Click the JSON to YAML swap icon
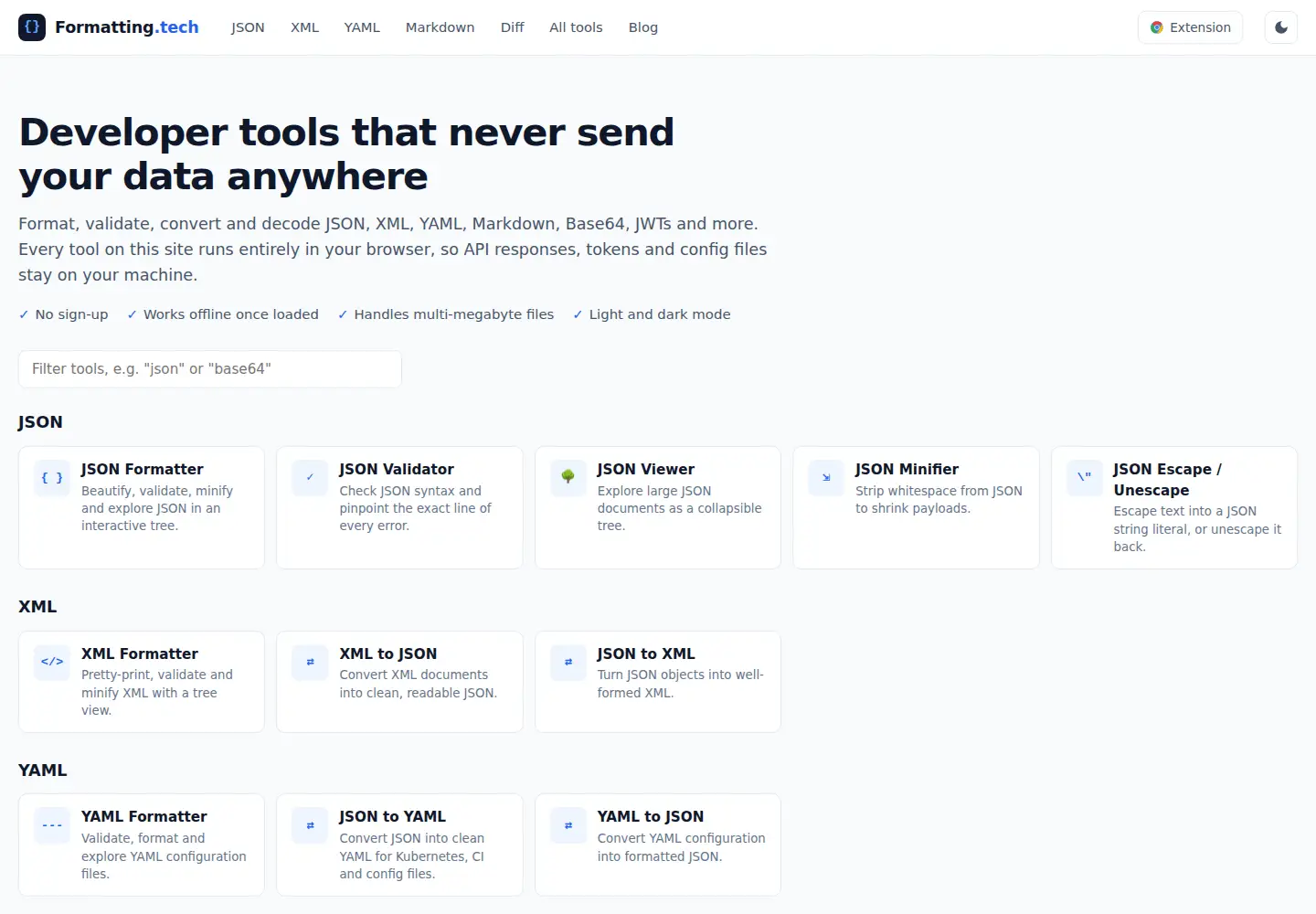 coord(310,825)
